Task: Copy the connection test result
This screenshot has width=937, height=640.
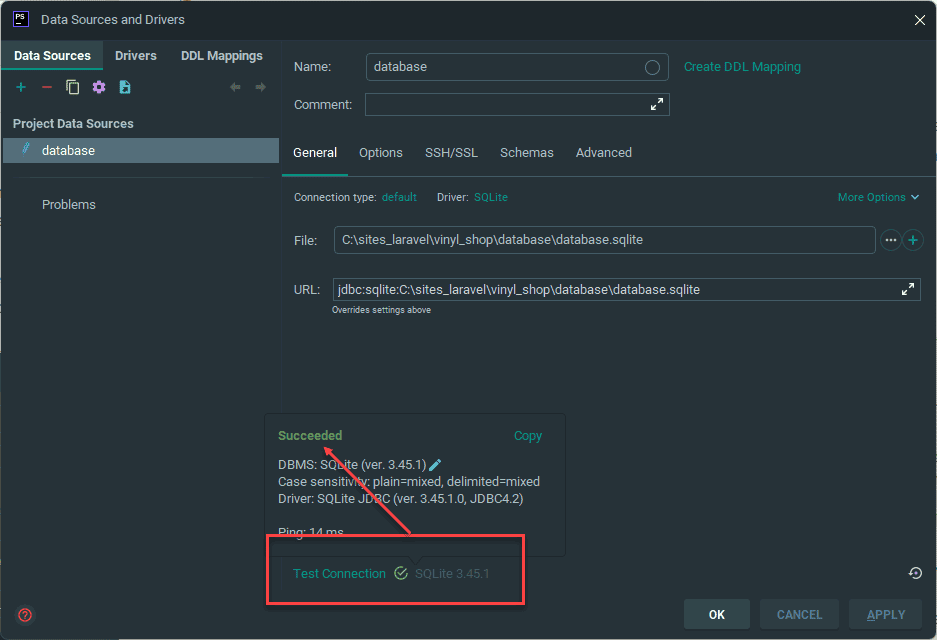Action: [x=528, y=436]
